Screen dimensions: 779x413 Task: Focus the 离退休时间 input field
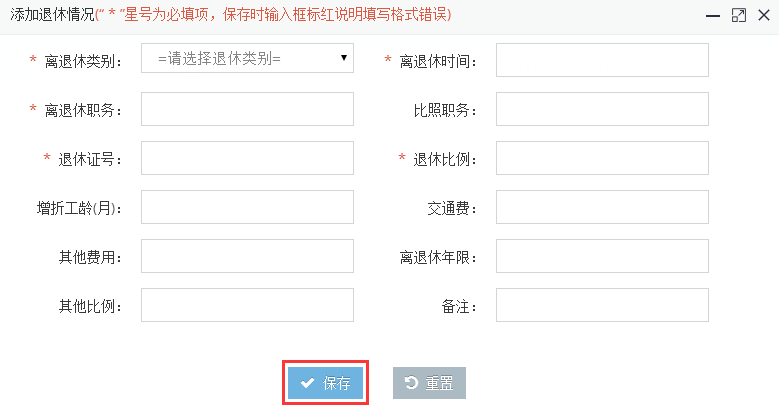[x=602, y=60]
